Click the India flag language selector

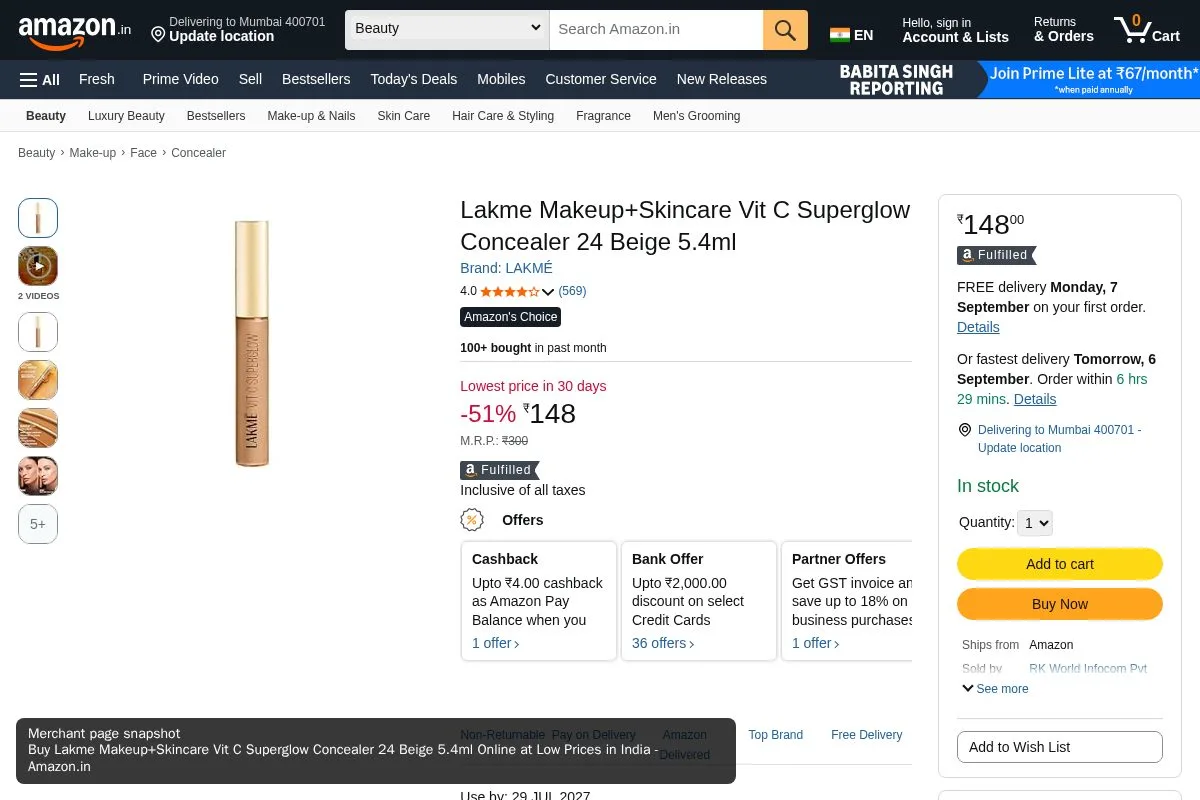(851, 35)
